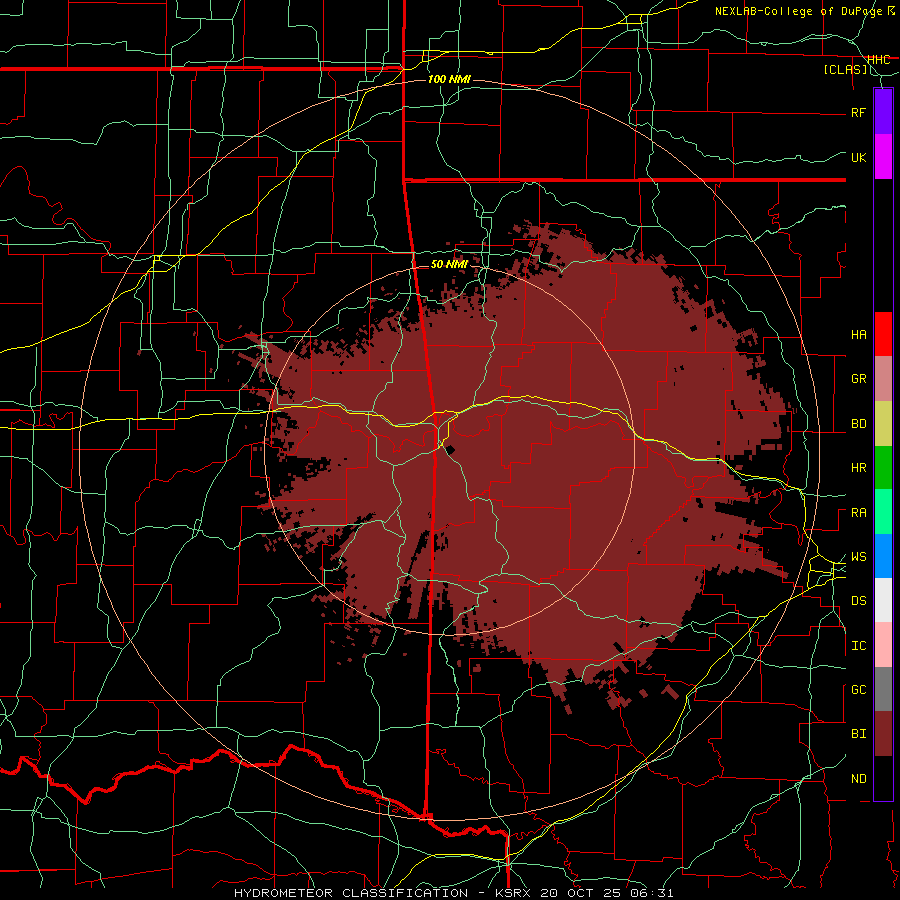Click the bright red HA color swatch
The height and width of the screenshot is (900, 900).
[x=883, y=334]
